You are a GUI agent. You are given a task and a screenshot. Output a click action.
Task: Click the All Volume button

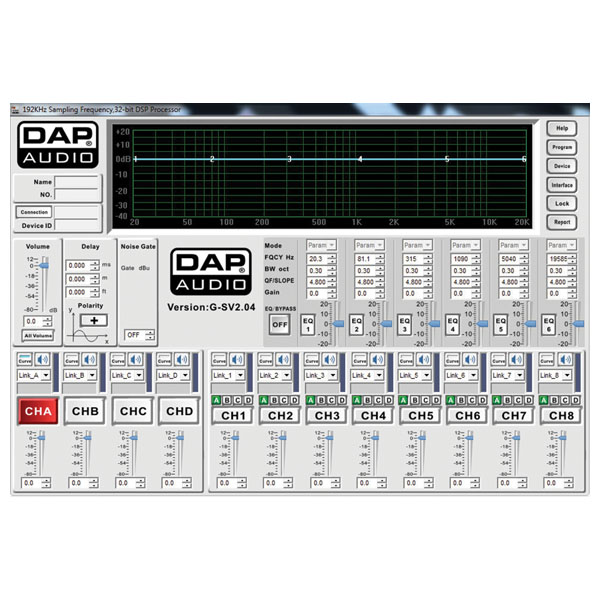(37, 336)
